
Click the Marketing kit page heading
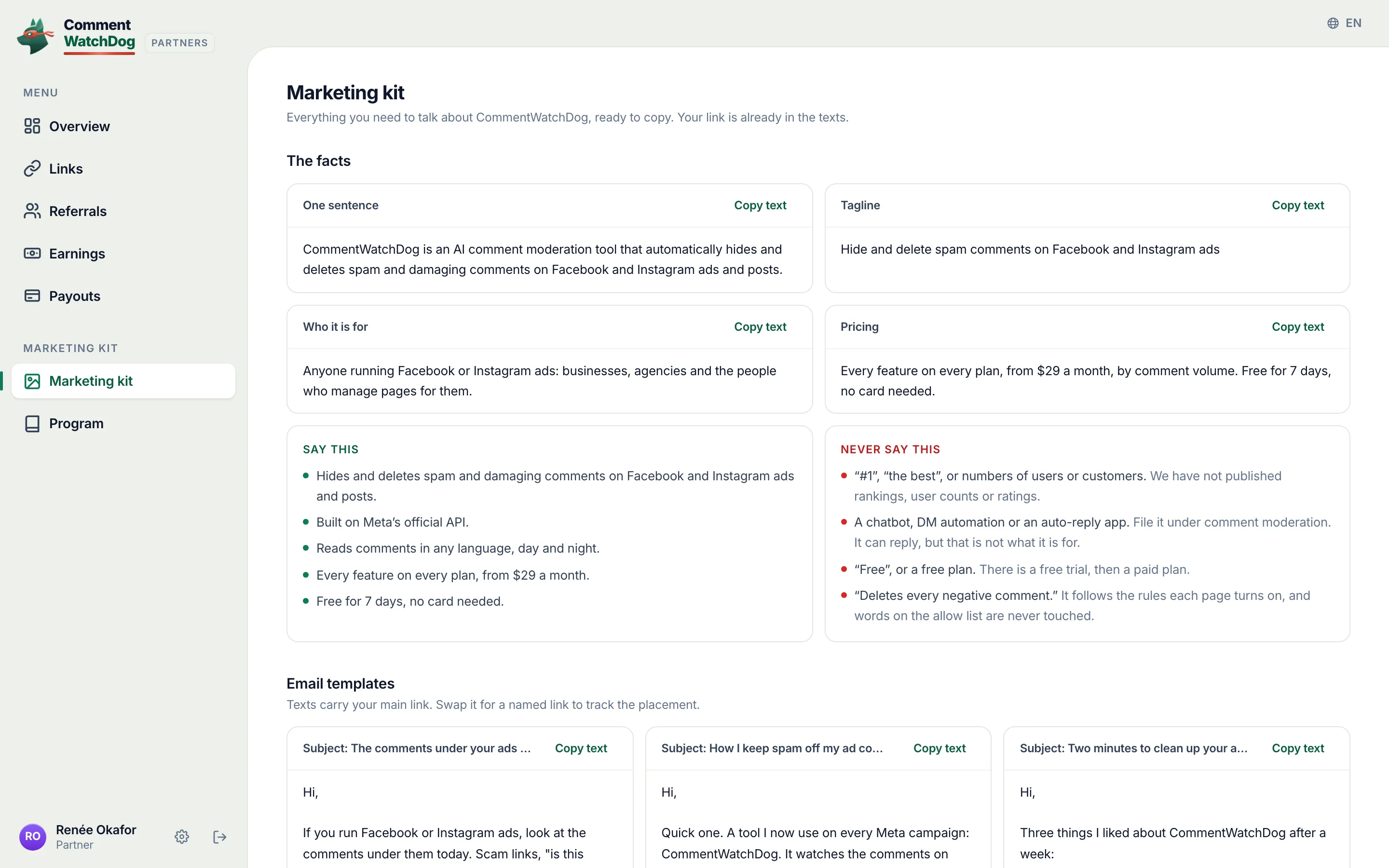pyautogui.click(x=345, y=93)
